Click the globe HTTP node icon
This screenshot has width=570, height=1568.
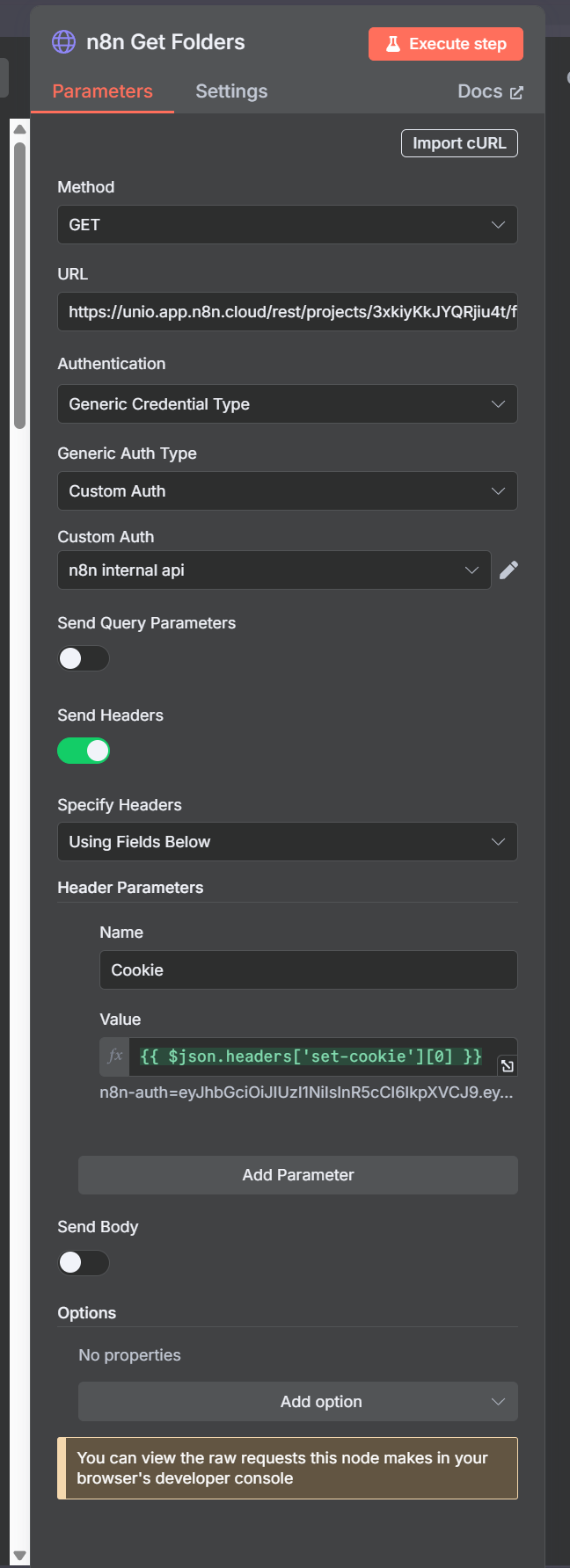(x=63, y=42)
